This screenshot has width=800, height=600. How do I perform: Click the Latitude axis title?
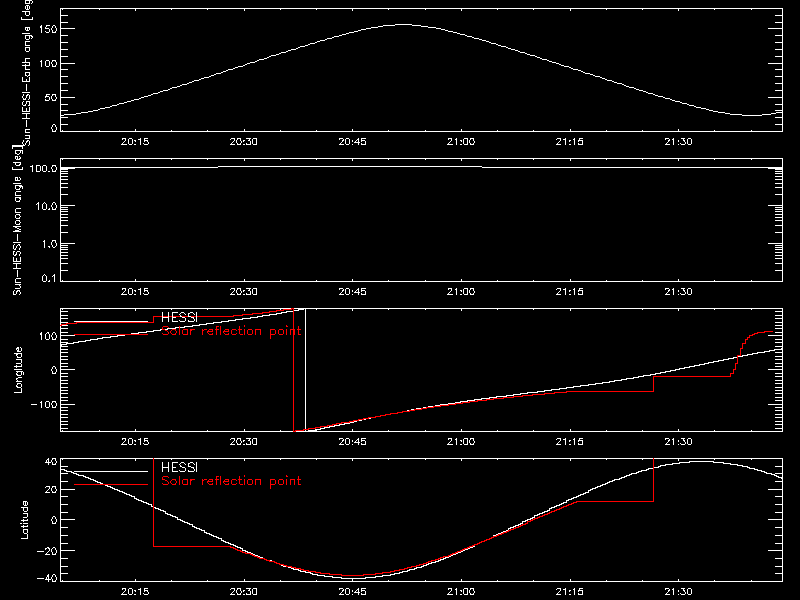(24, 520)
